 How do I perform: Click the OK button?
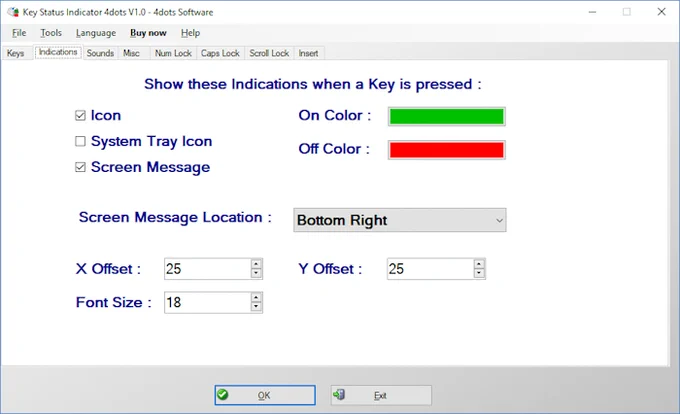click(265, 395)
